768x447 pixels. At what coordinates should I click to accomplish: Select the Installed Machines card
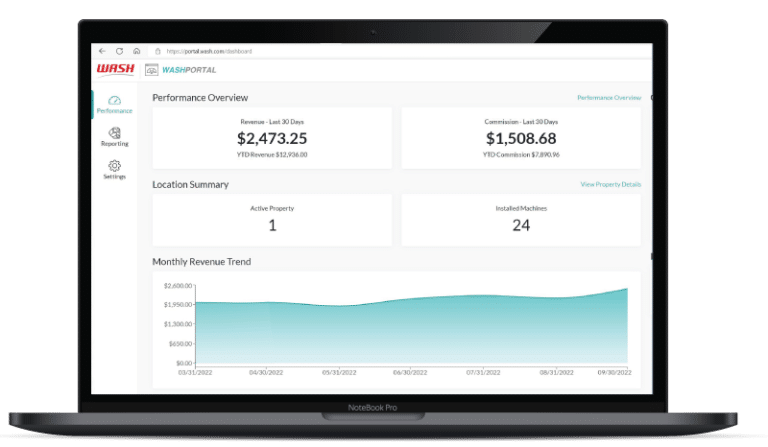(521, 219)
